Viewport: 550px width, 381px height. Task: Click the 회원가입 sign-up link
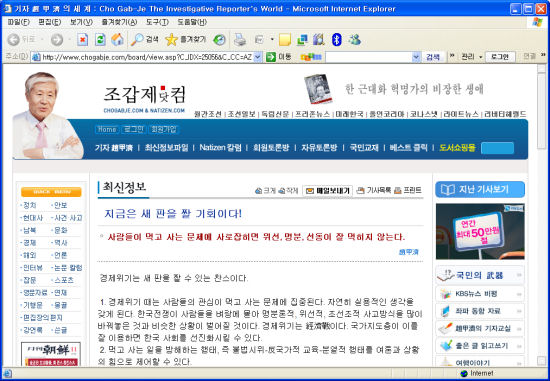[163, 129]
